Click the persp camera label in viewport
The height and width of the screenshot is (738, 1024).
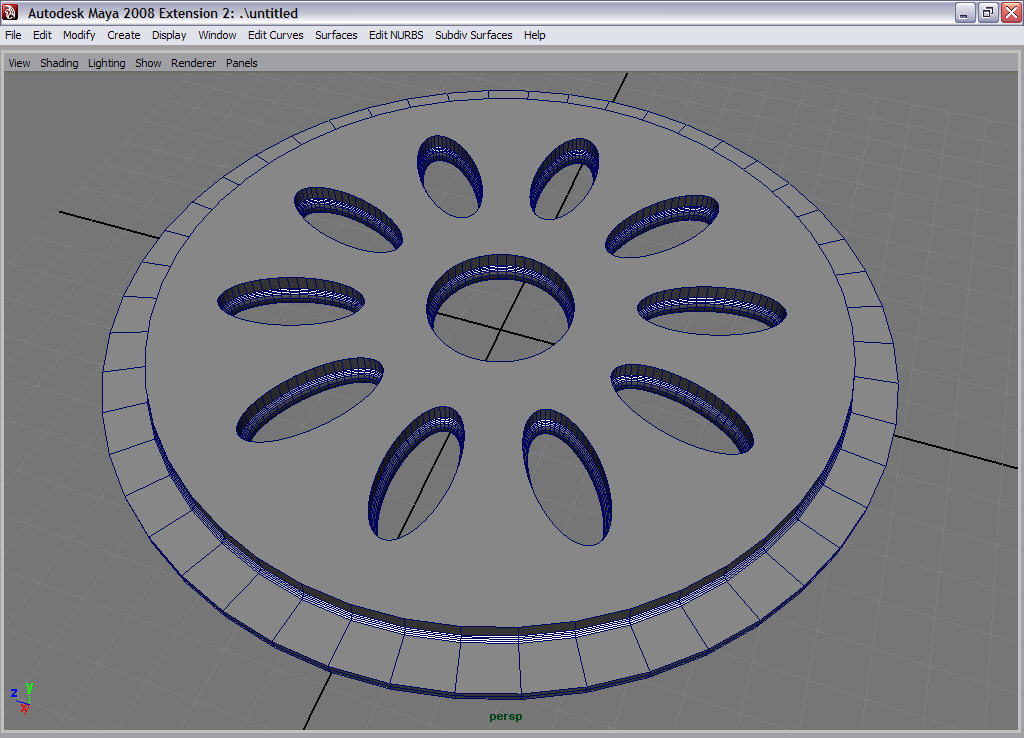(x=505, y=716)
